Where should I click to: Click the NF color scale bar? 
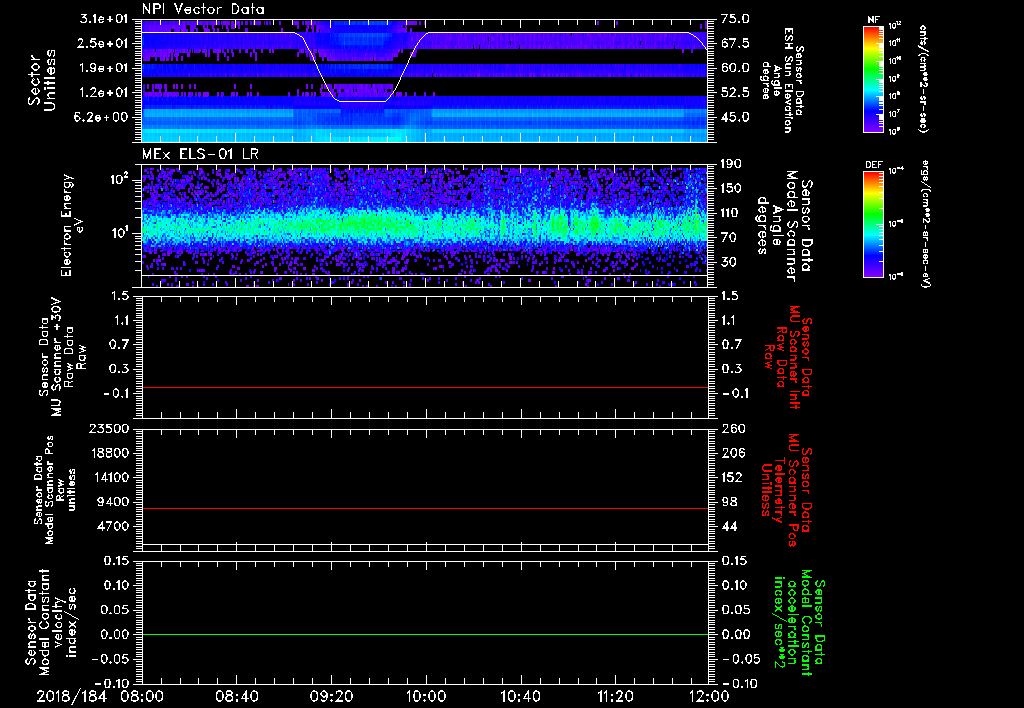click(873, 78)
